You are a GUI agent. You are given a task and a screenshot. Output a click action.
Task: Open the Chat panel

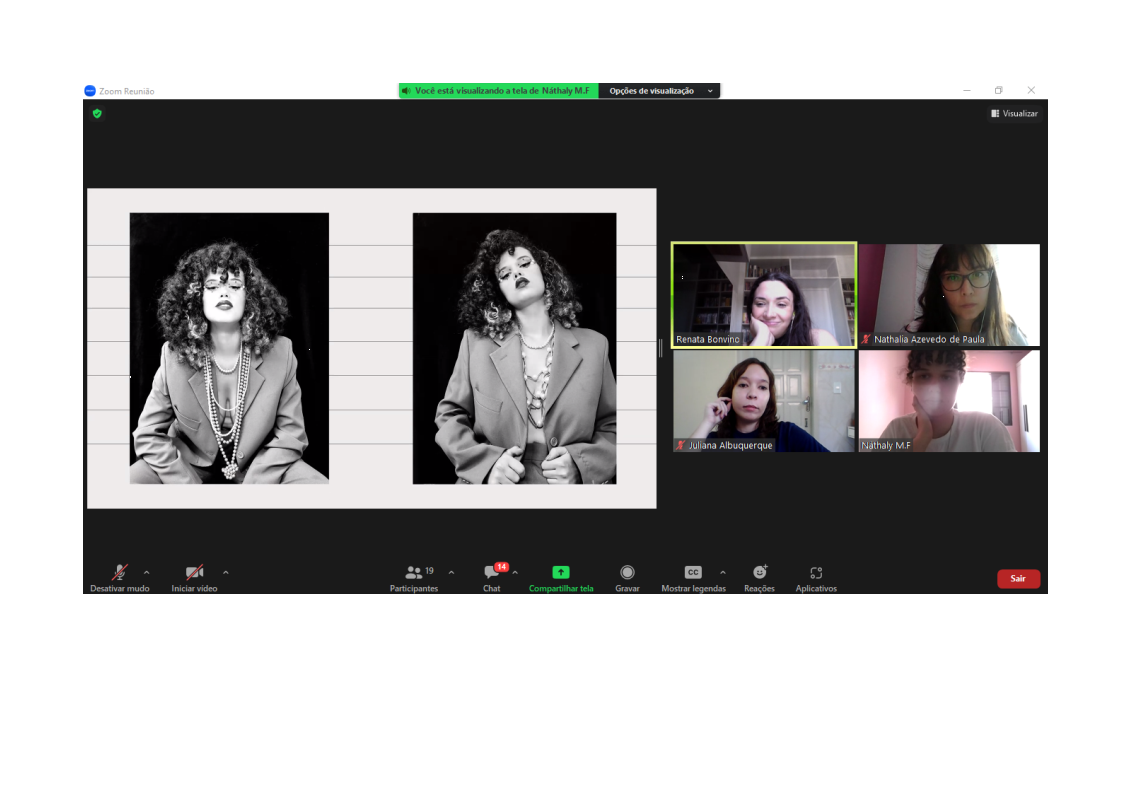491,573
